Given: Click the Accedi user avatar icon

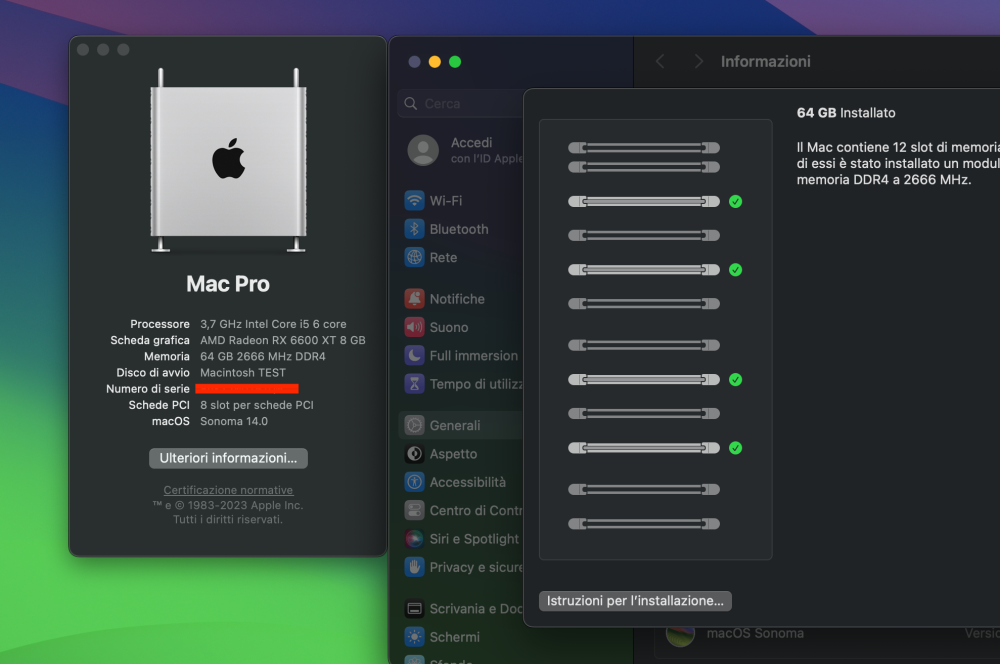Looking at the screenshot, I should (x=423, y=151).
